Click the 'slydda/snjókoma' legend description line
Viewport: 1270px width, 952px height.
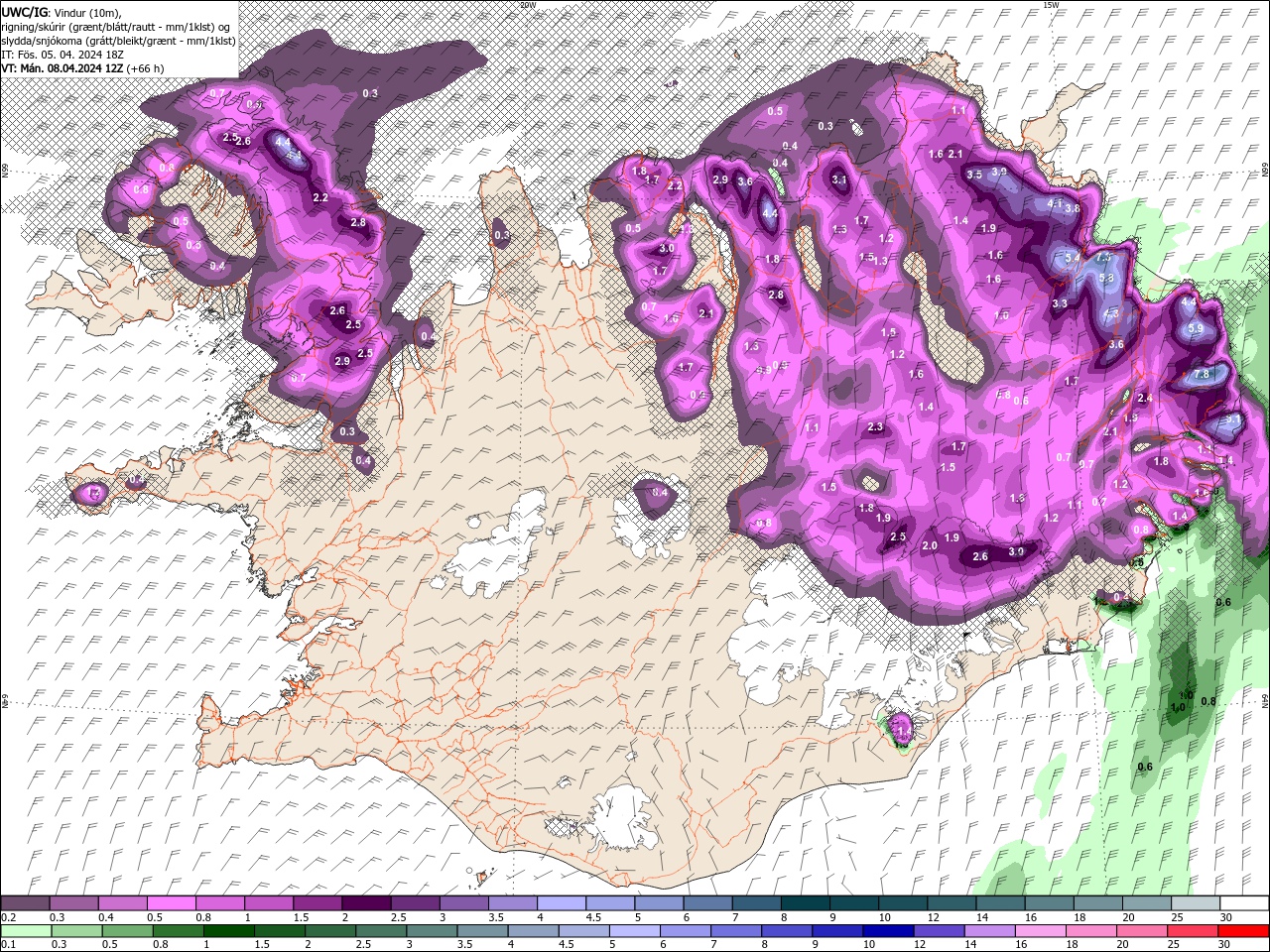(x=118, y=41)
